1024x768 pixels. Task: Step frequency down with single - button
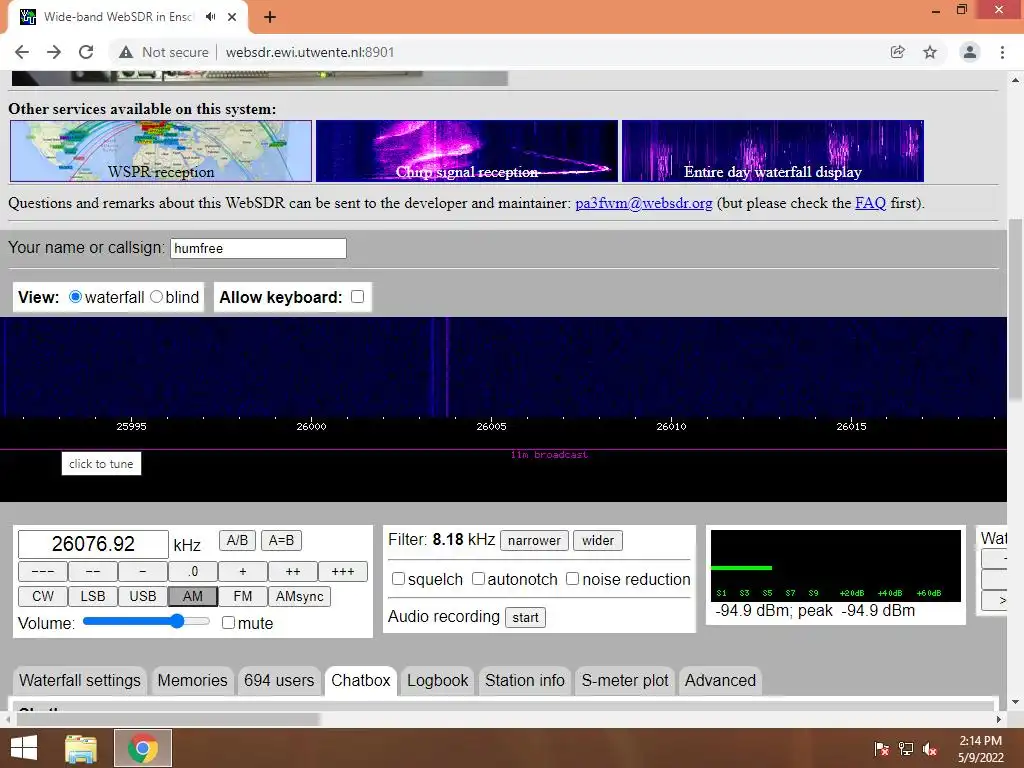click(x=142, y=571)
